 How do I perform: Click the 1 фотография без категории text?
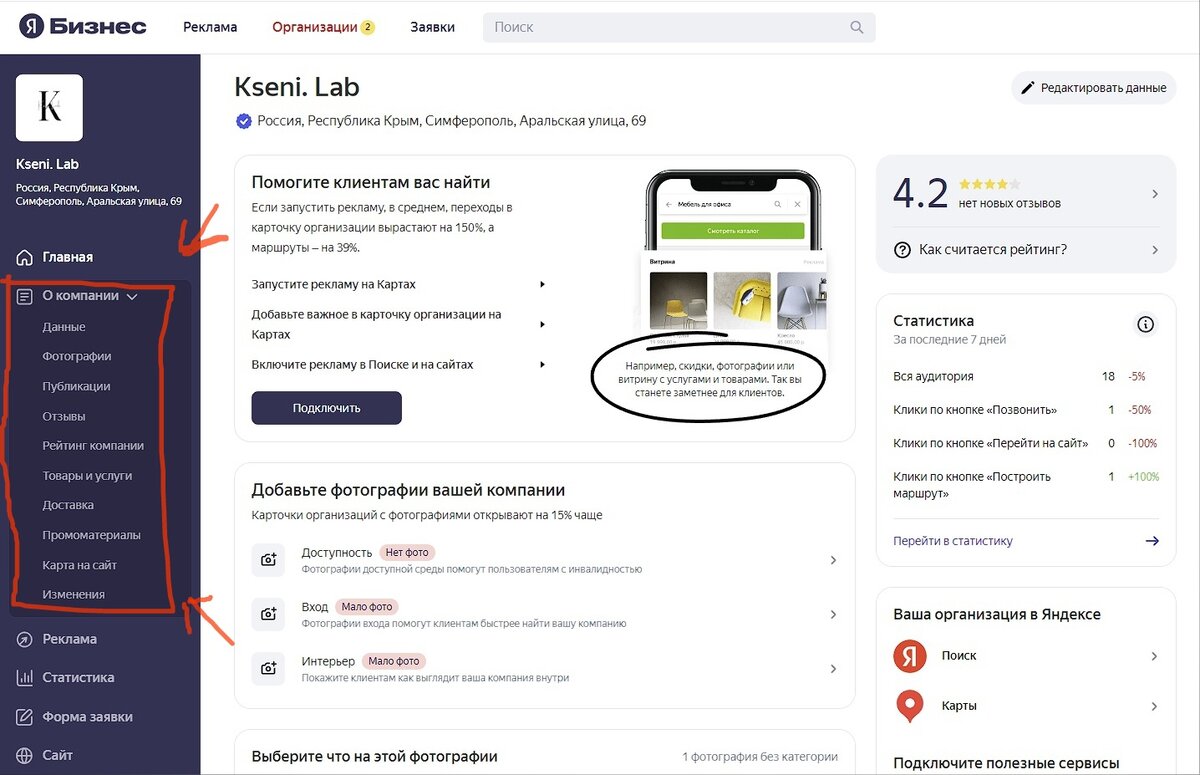(x=760, y=757)
